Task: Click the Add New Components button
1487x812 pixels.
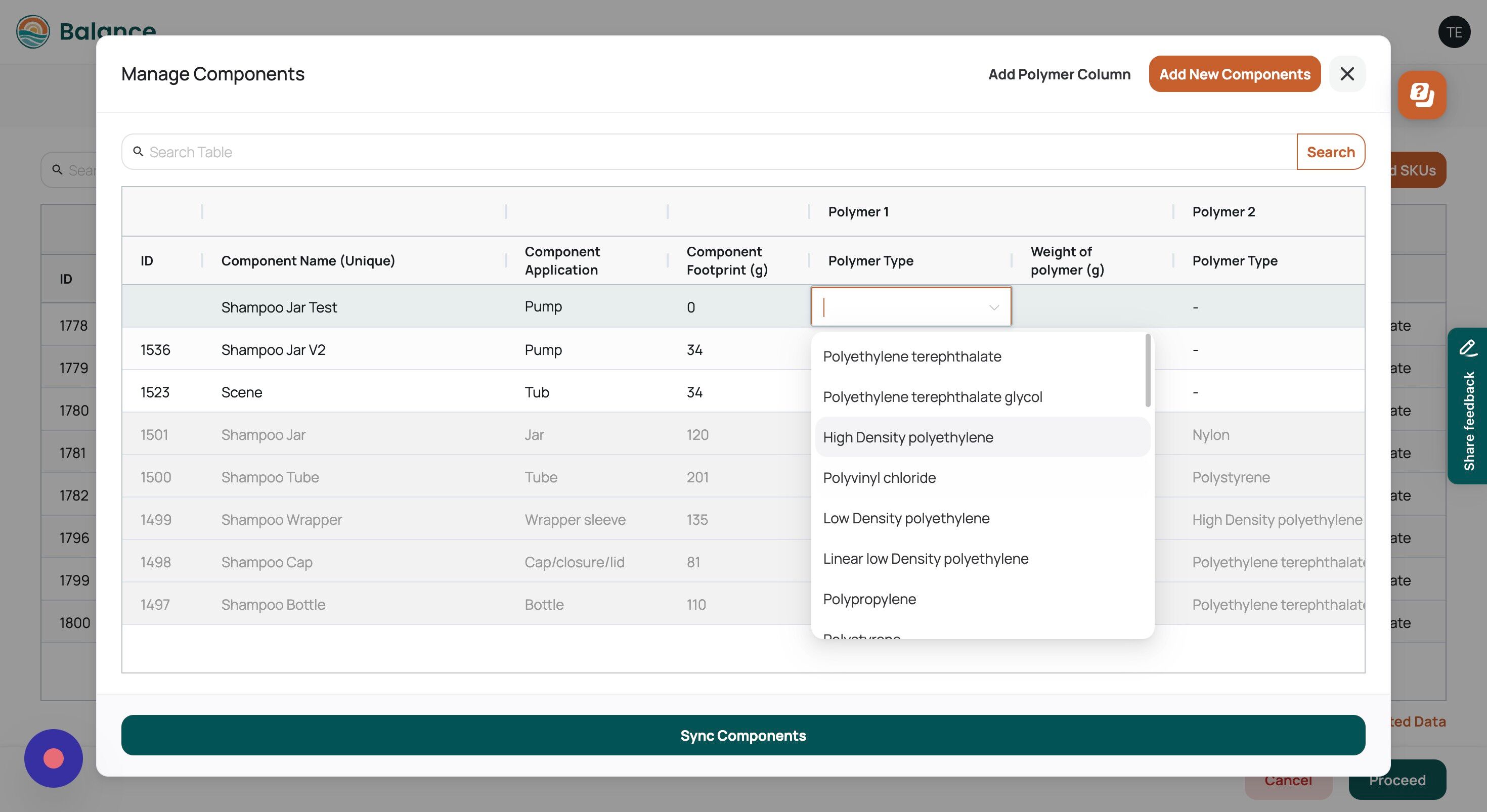Action: pyautogui.click(x=1234, y=74)
